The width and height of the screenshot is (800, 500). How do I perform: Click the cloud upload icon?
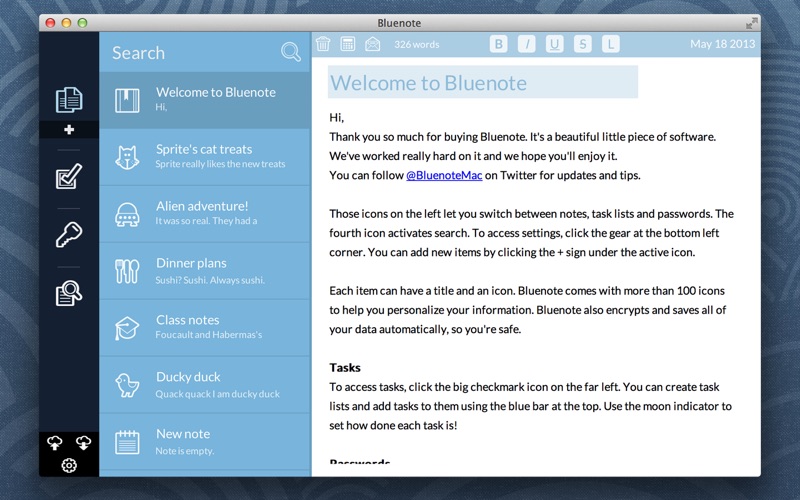click(55, 443)
